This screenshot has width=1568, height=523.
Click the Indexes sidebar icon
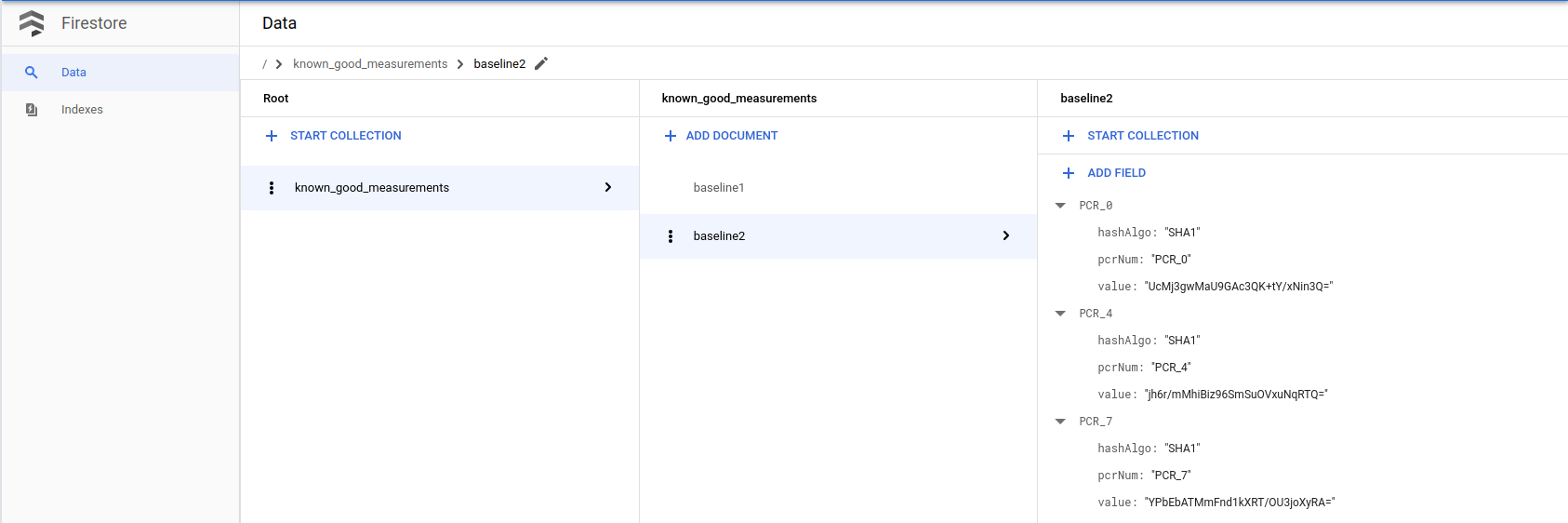click(x=32, y=110)
